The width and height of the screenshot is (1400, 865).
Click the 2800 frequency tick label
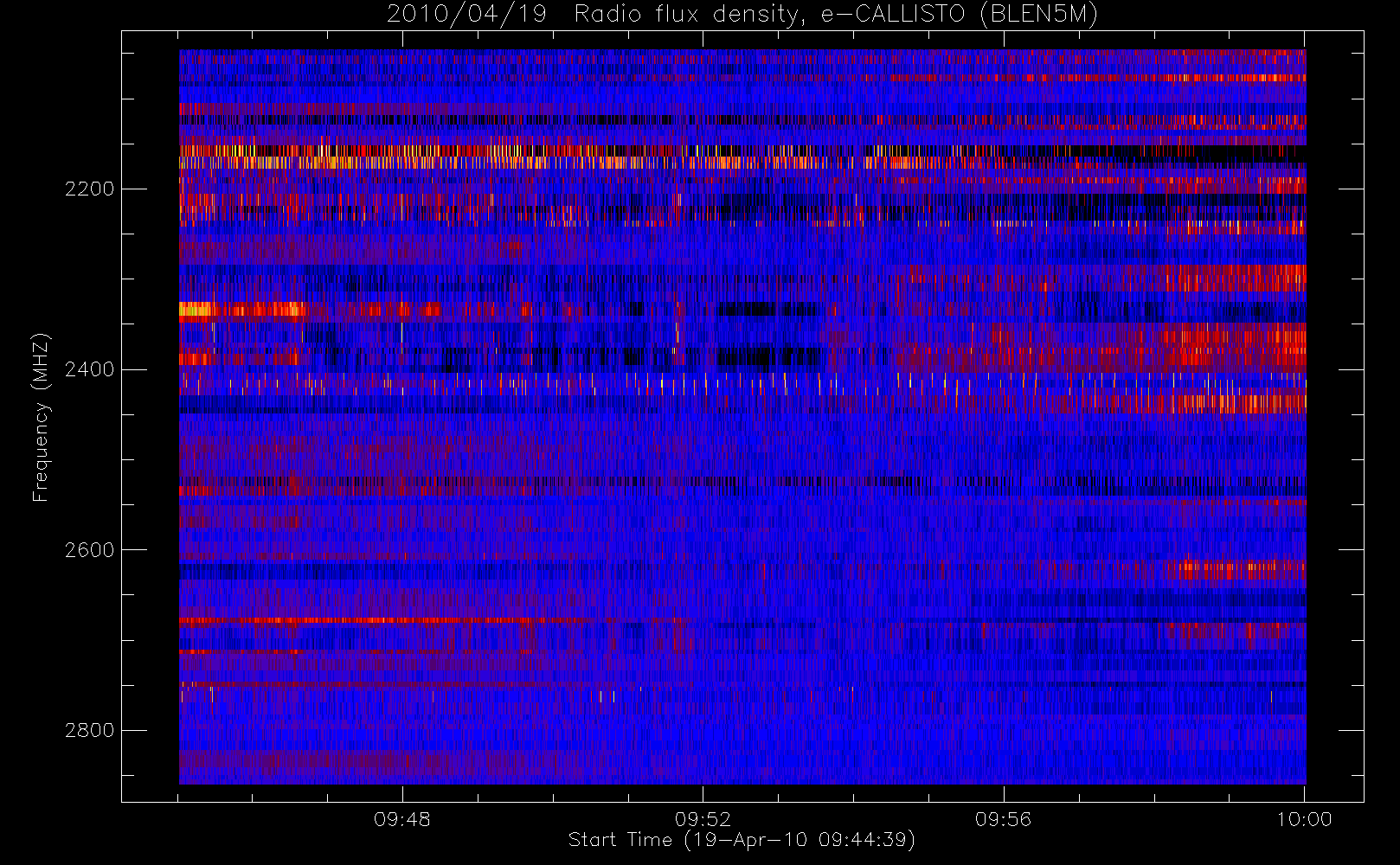(89, 731)
